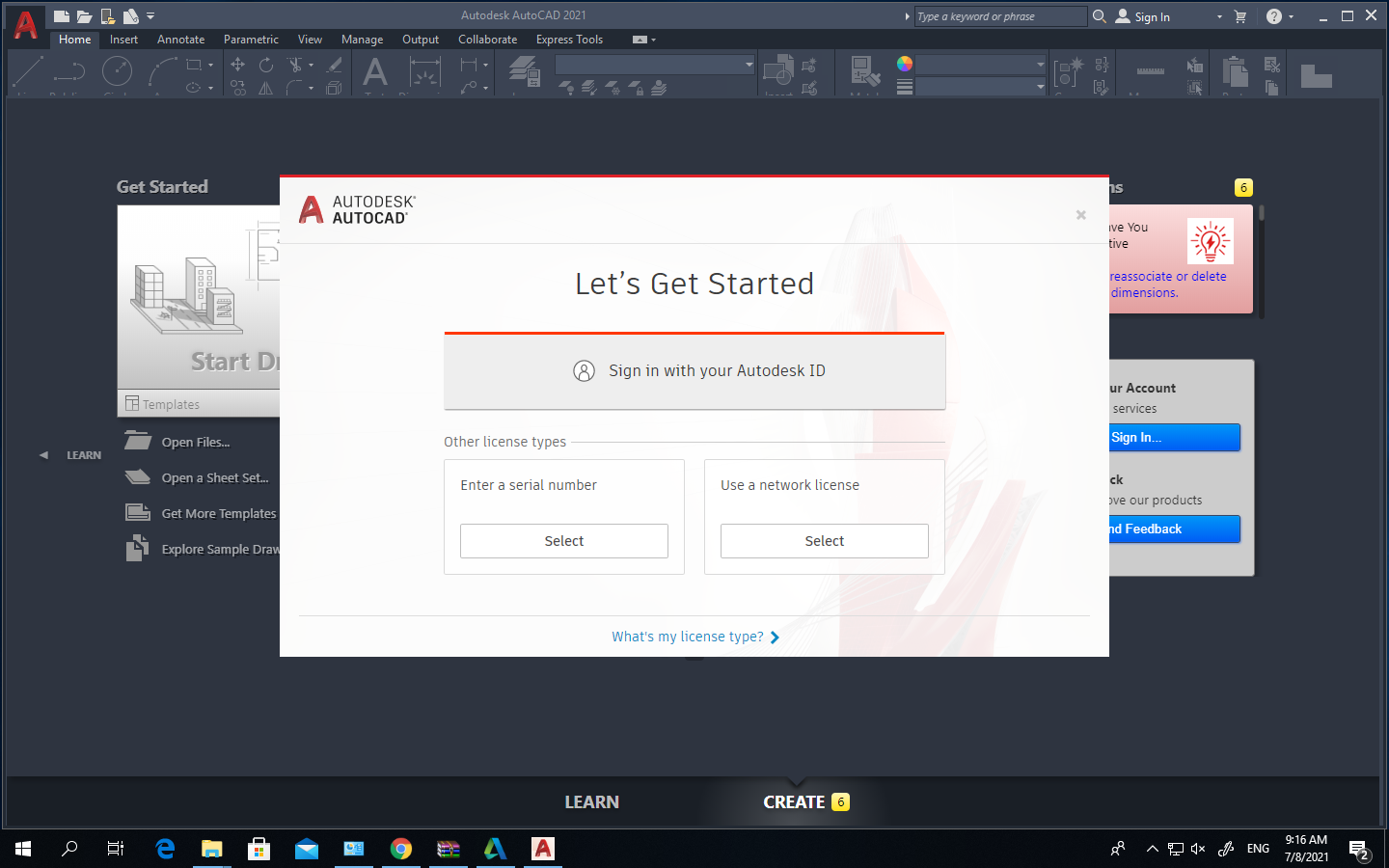The height and width of the screenshot is (868, 1389).
Task: Click the Match Properties icon
Action: tap(864, 71)
